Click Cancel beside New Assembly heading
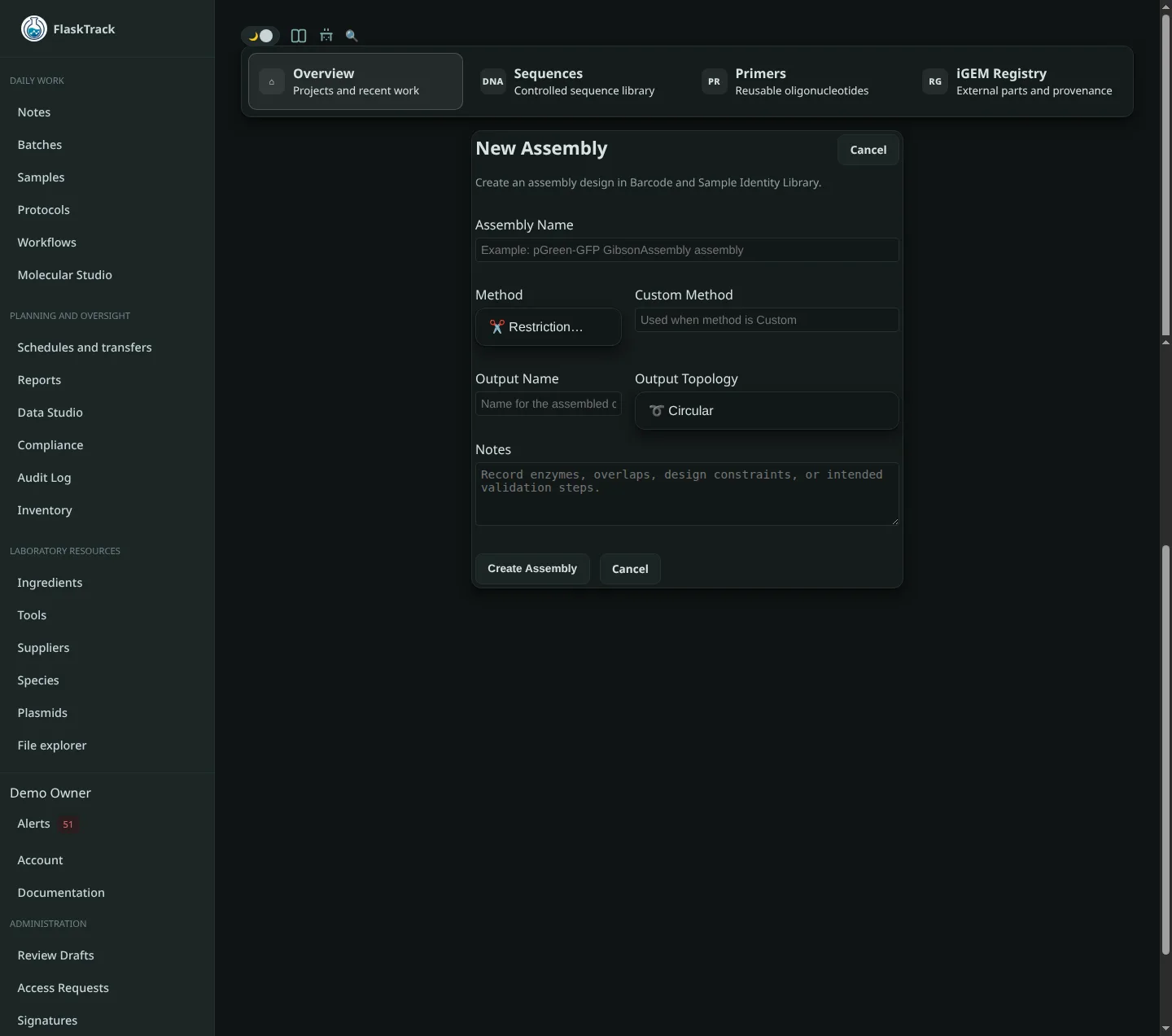1172x1036 pixels. (x=868, y=150)
